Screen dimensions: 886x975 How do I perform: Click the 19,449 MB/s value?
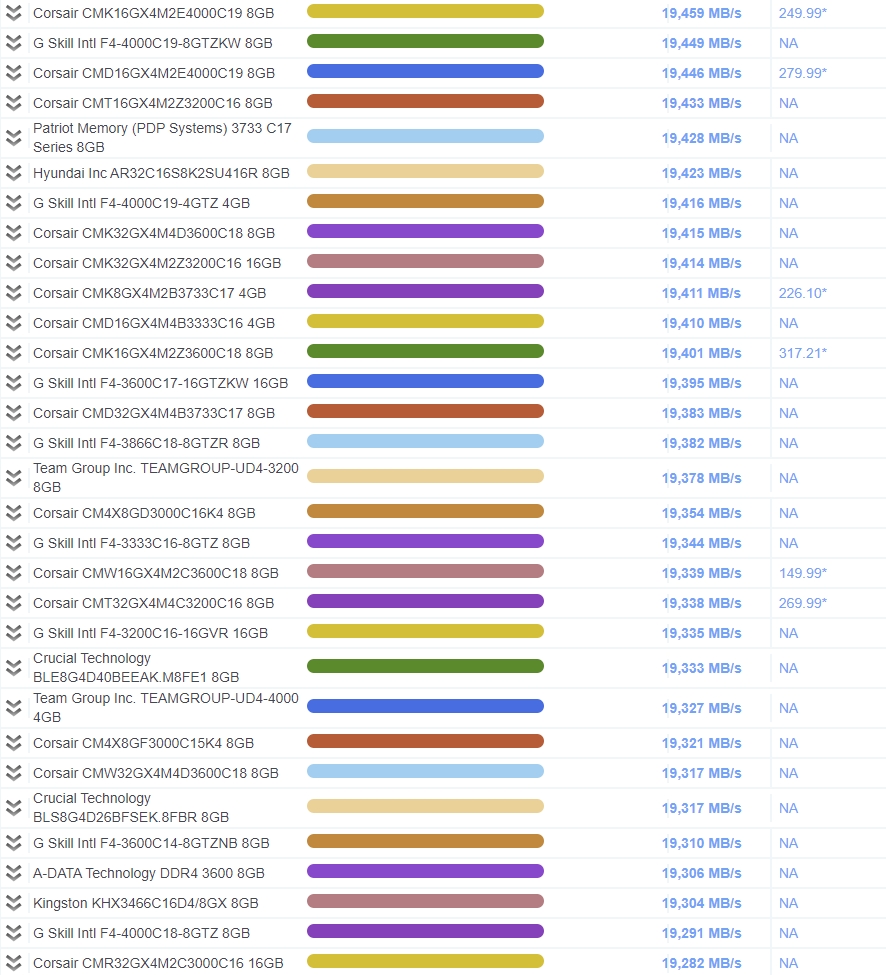(701, 43)
